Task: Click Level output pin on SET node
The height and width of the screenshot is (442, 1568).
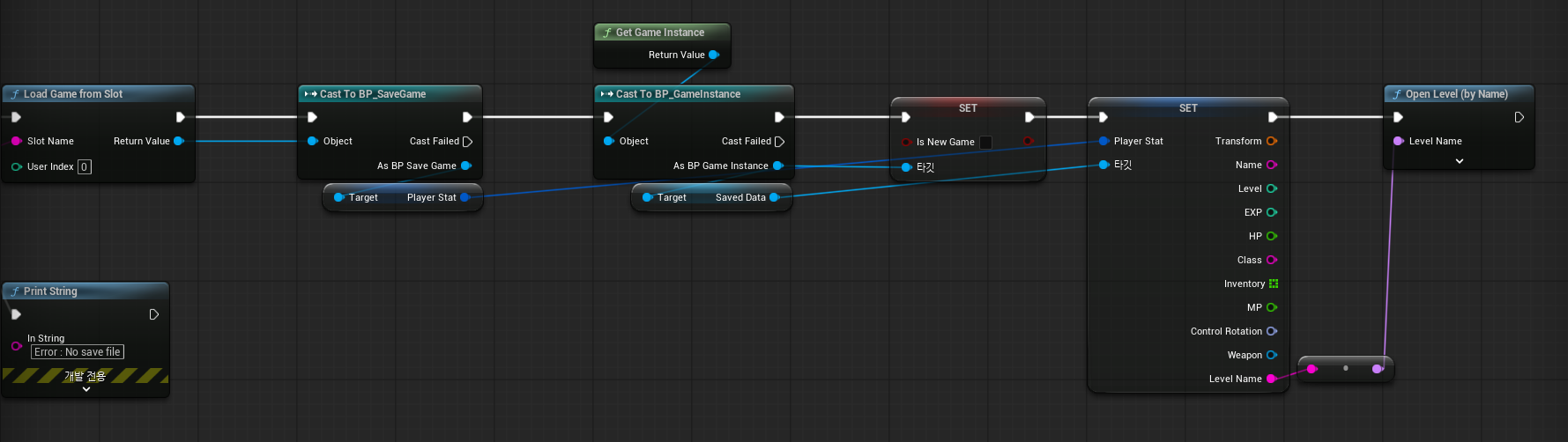Action: pyautogui.click(x=1272, y=188)
